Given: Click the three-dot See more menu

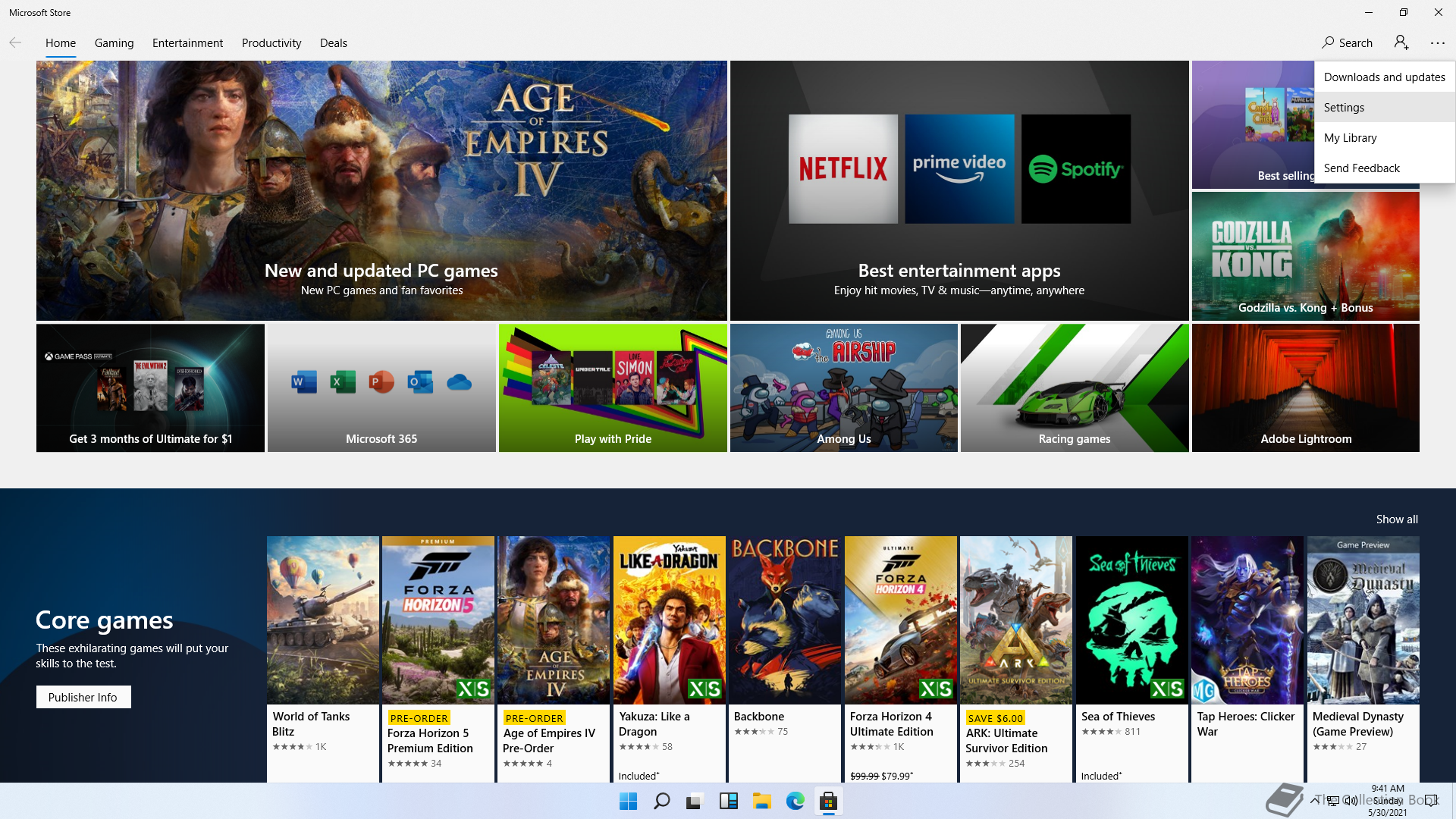Looking at the screenshot, I should point(1438,42).
